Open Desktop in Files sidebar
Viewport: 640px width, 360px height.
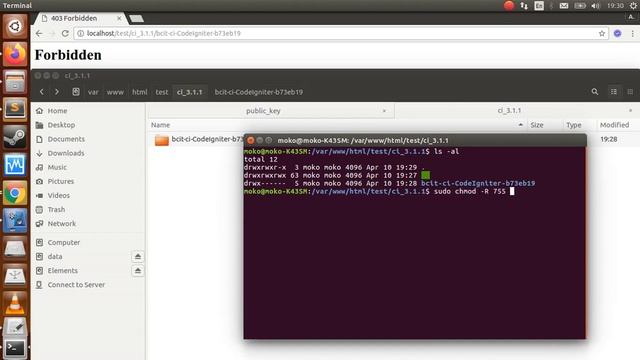(61, 125)
